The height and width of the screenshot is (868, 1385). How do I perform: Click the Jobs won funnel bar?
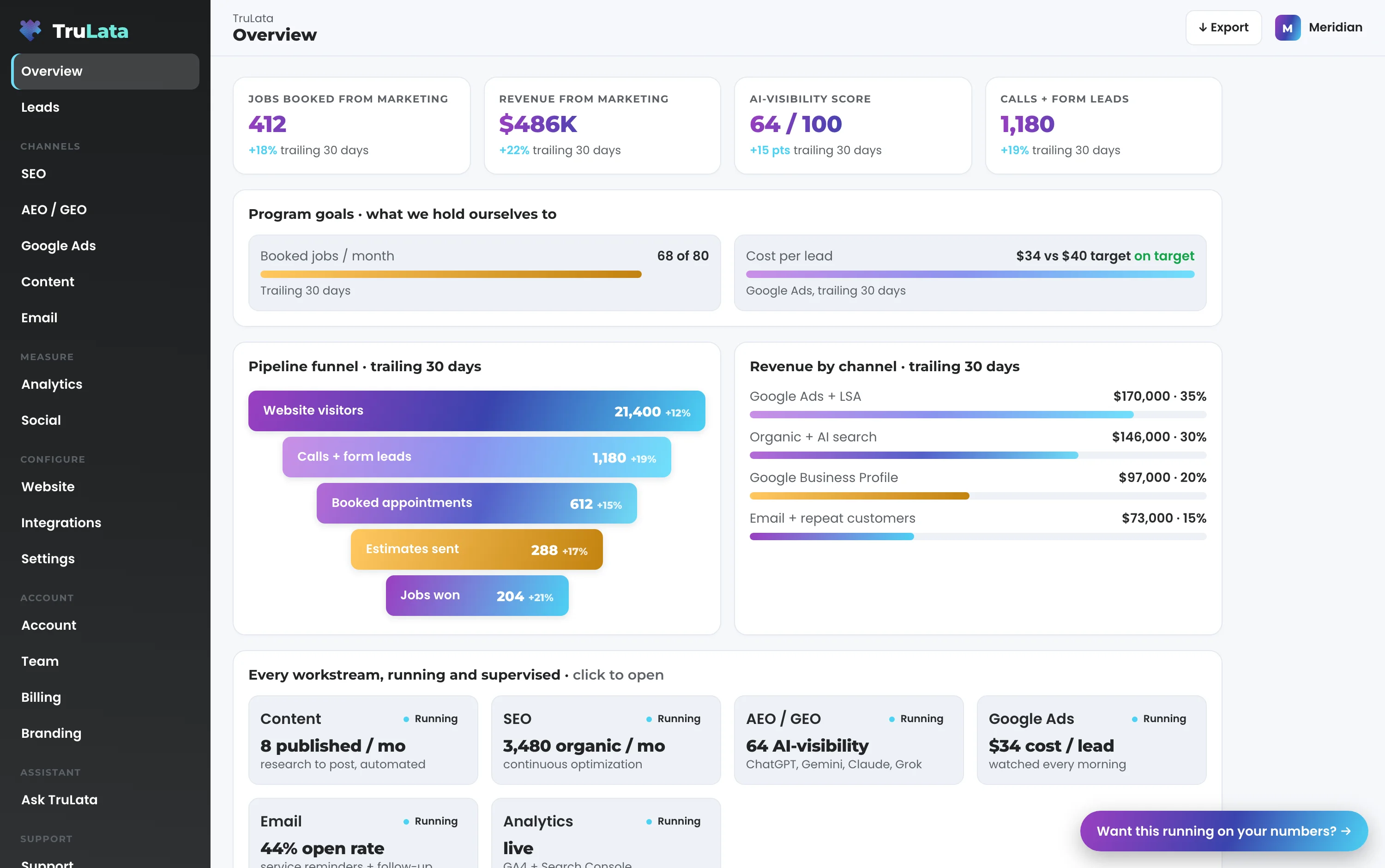[476, 596]
